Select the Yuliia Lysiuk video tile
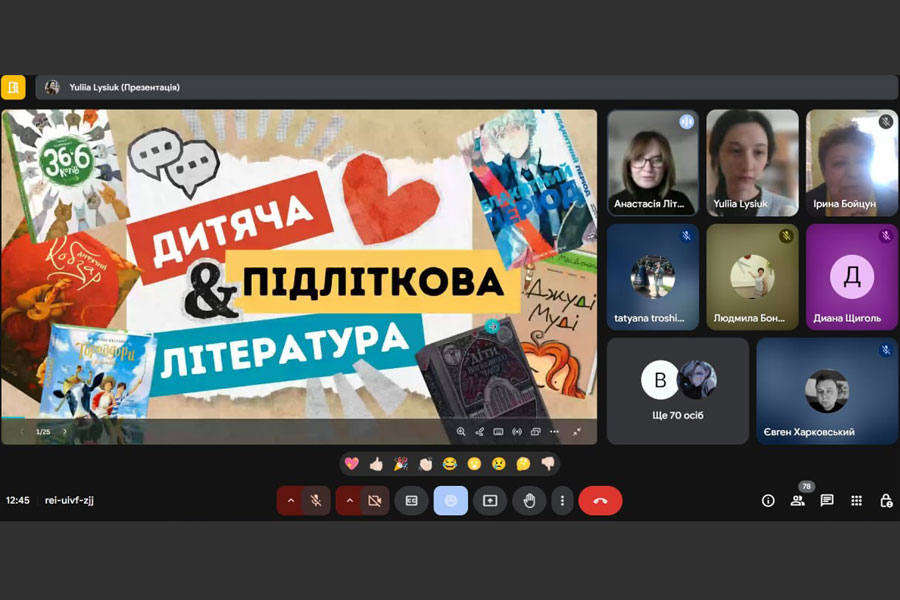The height and width of the screenshot is (600, 900). tap(752, 163)
